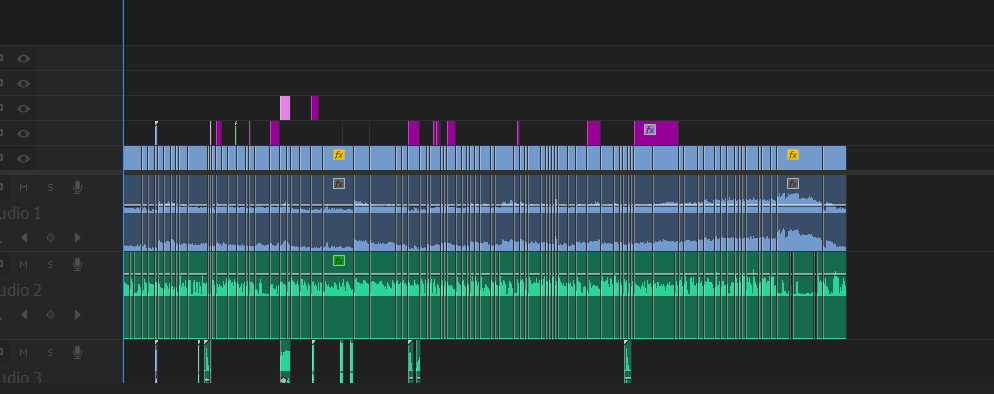994x394 pixels.
Task: Click the right gray fx badge on Audio 1
Action: [792, 184]
